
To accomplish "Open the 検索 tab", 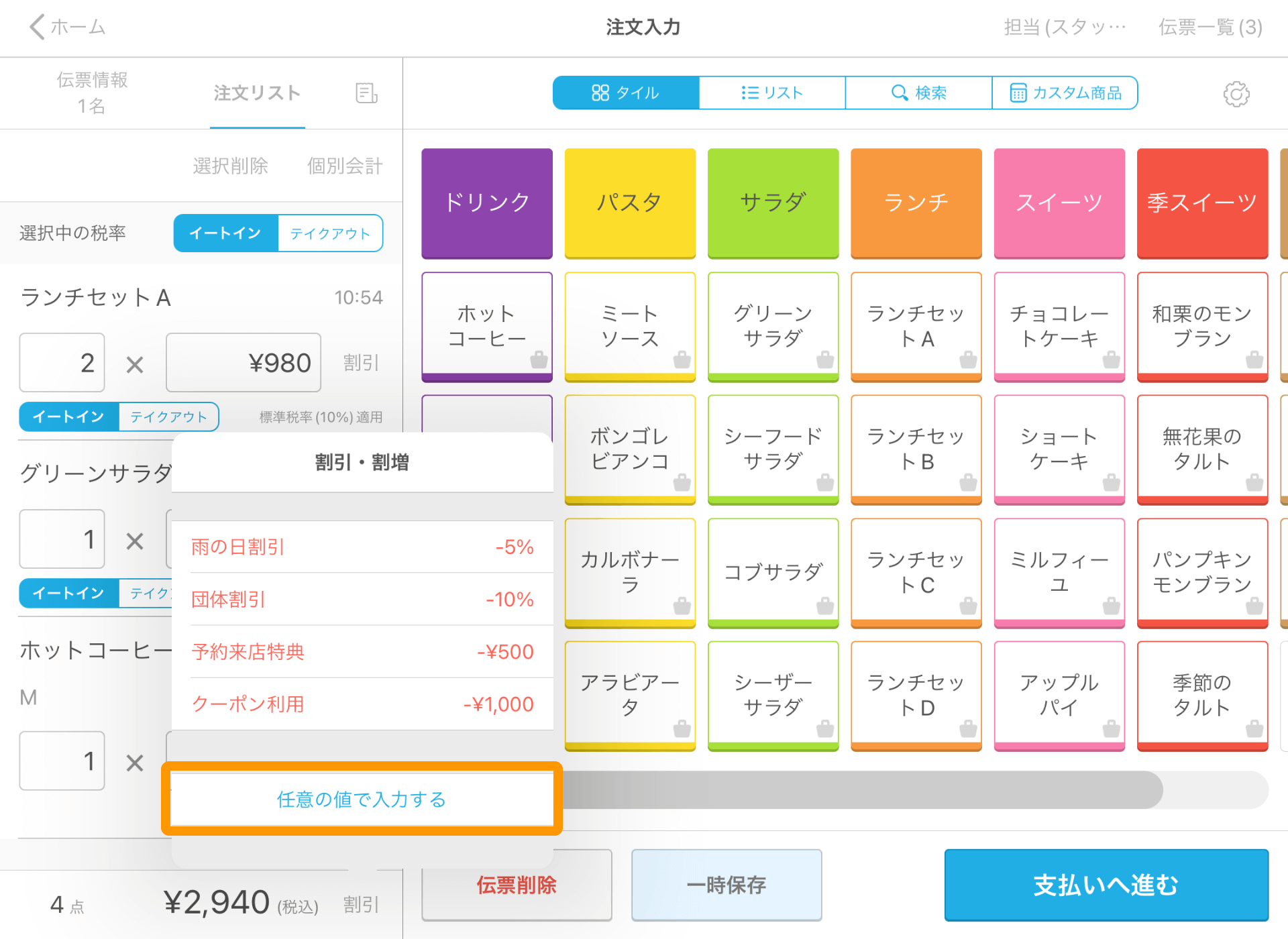I will 918,93.
